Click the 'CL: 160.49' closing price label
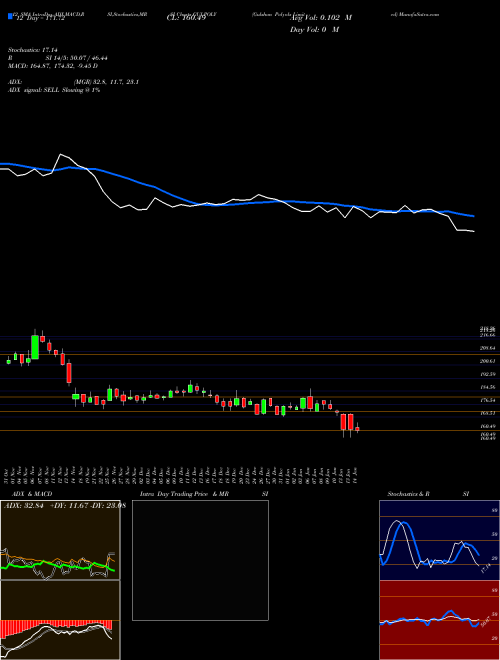Screen dimensions: 500x660 (185, 18)
